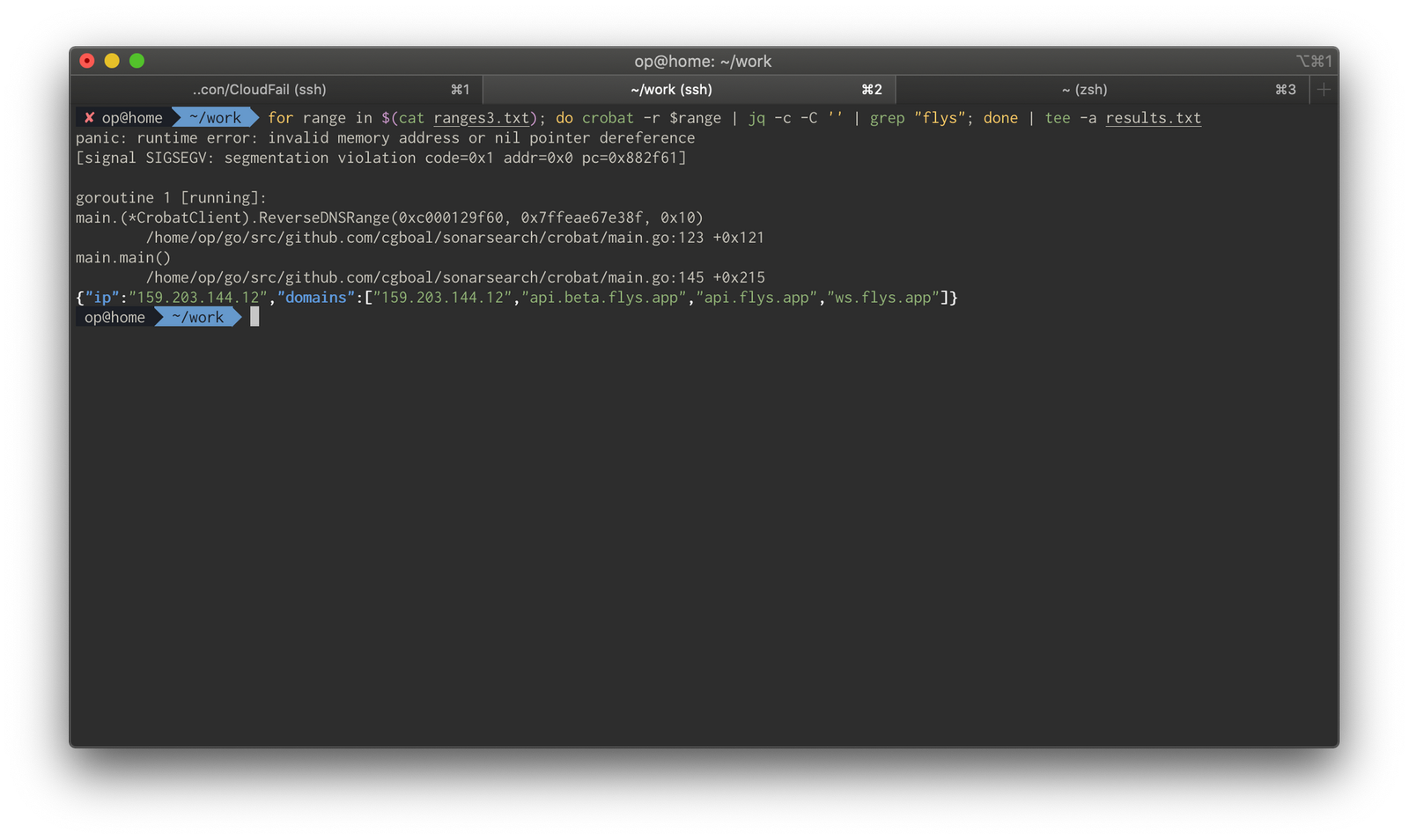Click the green fullscreen window button

(136, 61)
